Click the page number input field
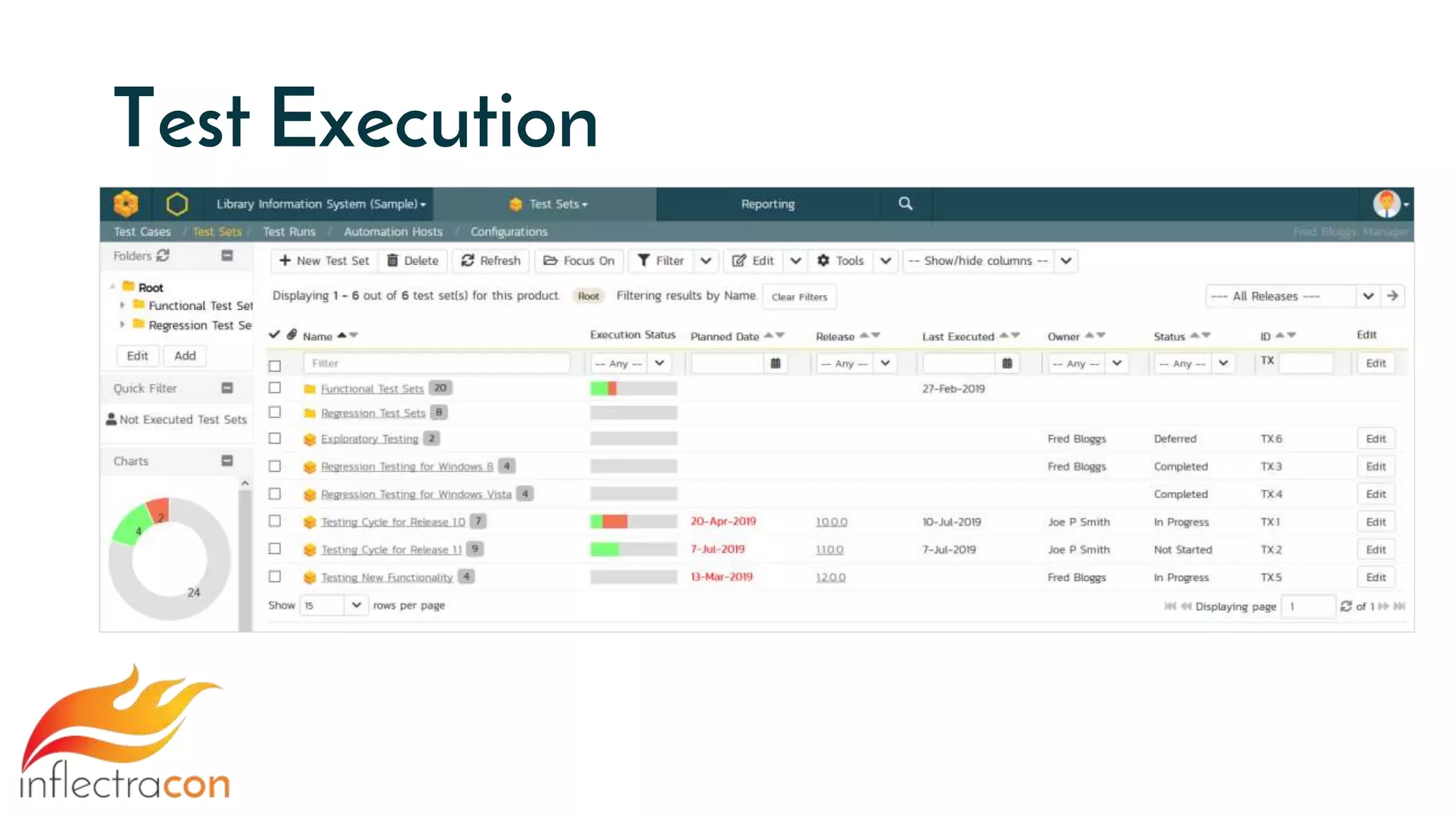Image resolution: width=1456 pixels, height=819 pixels. click(x=1308, y=606)
